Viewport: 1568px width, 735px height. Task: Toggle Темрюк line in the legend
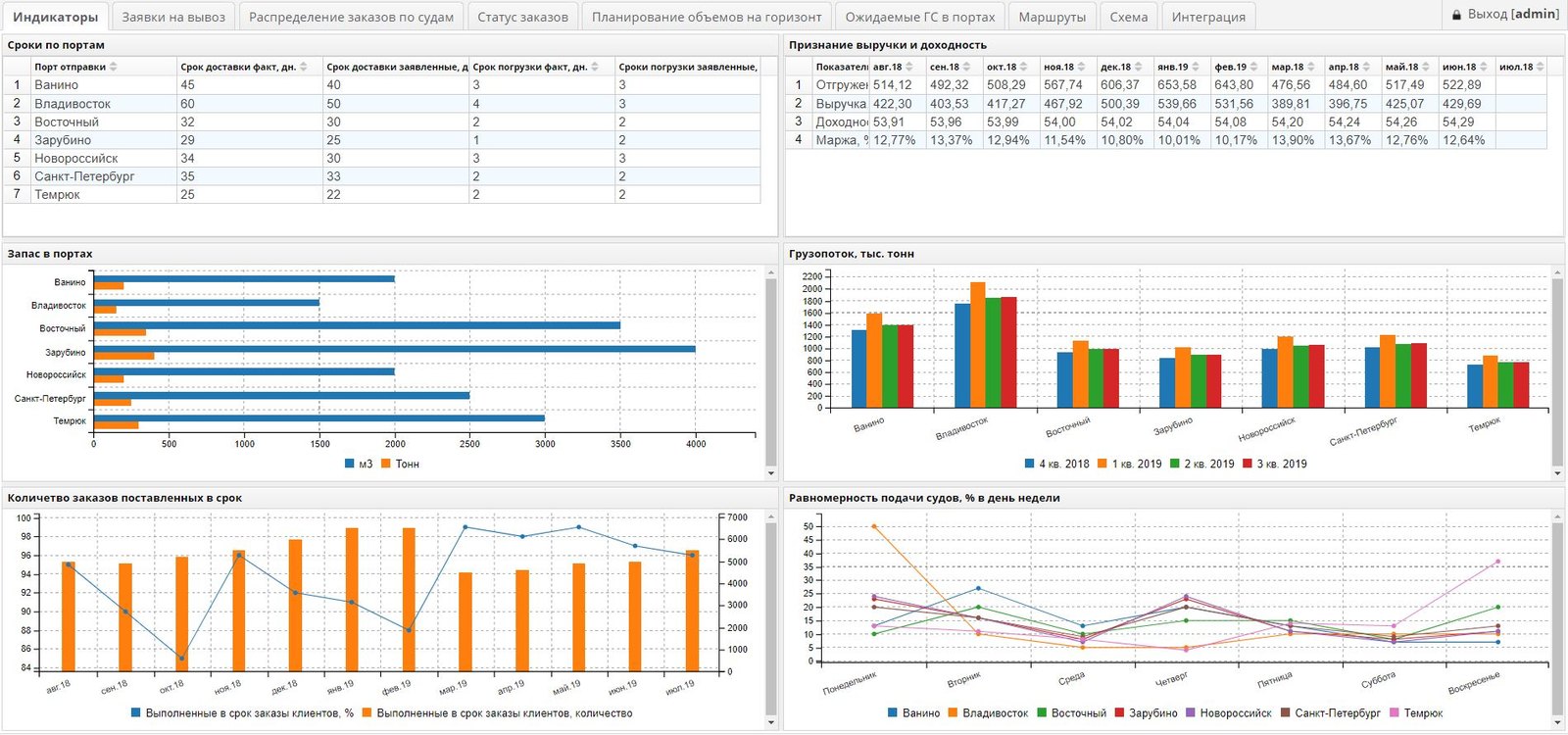pos(1416,713)
